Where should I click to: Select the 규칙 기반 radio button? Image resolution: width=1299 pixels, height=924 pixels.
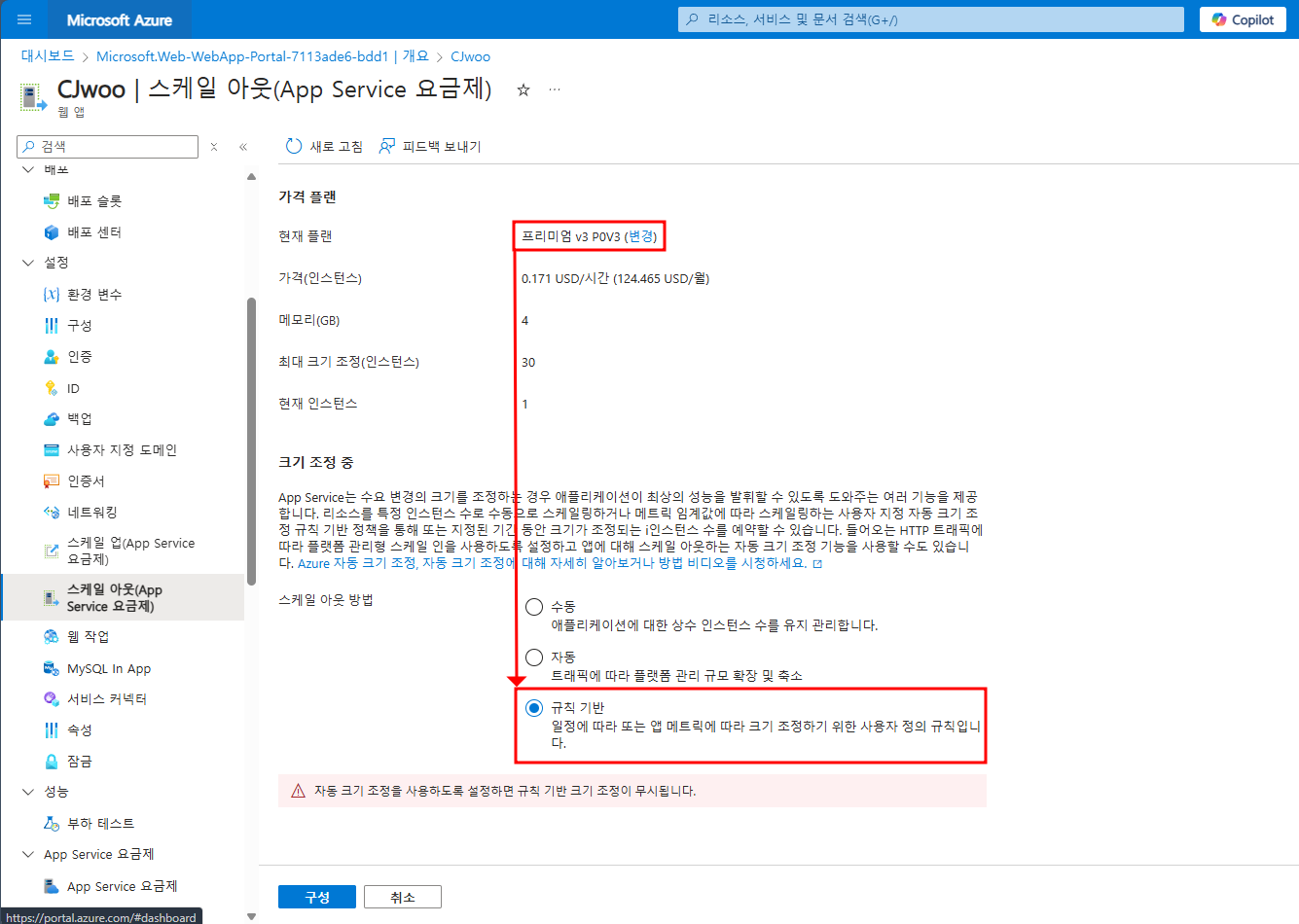click(x=534, y=708)
